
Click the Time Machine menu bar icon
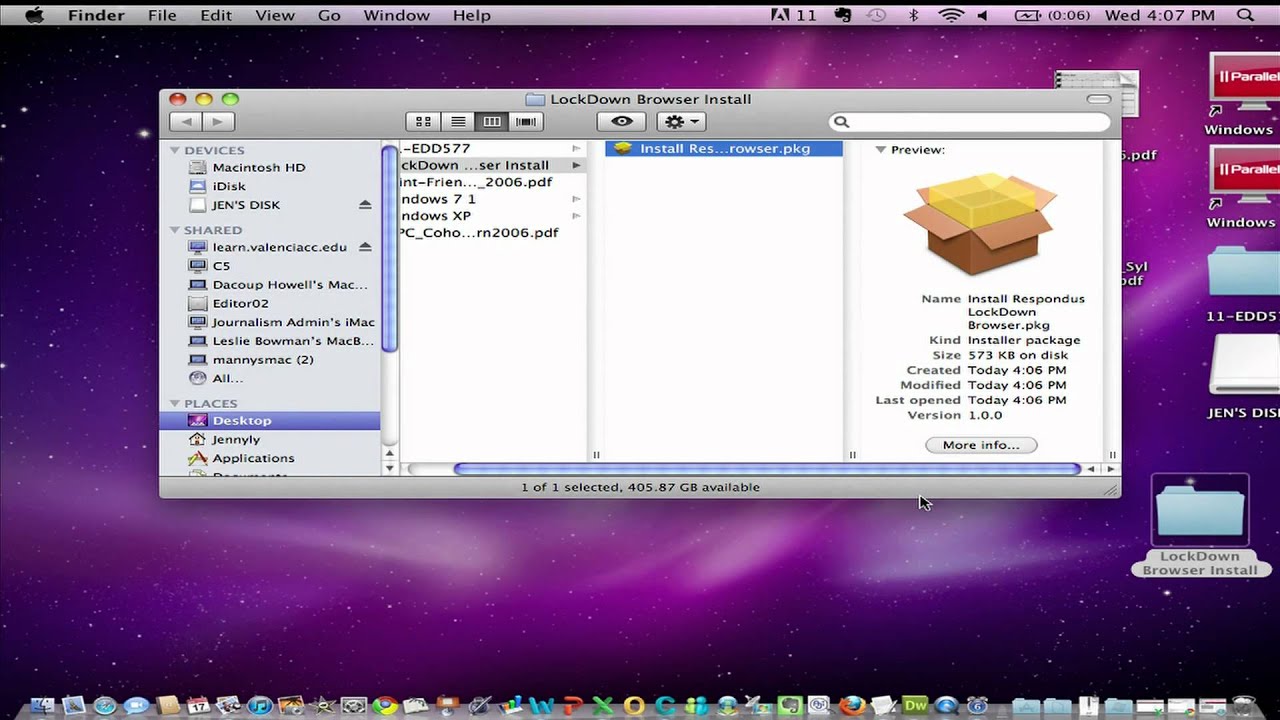pyautogui.click(x=876, y=15)
